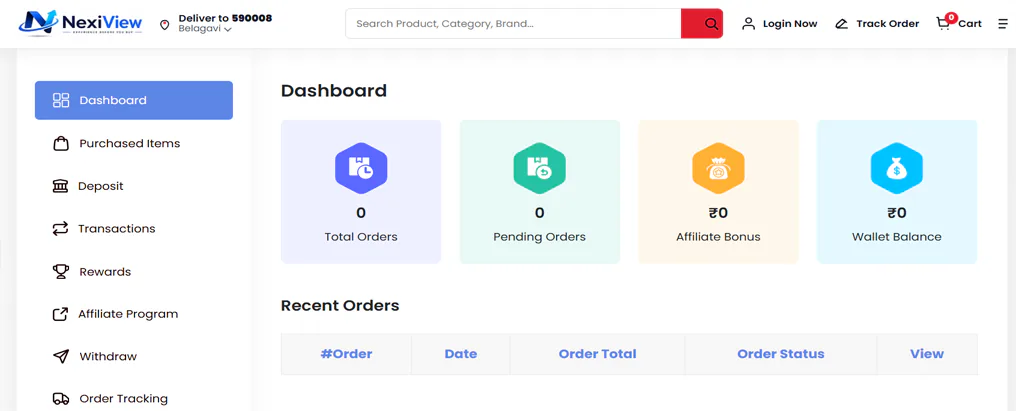Click the Purchased Items bag icon
Viewport: 1016px width, 411px height.
tap(60, 143)
